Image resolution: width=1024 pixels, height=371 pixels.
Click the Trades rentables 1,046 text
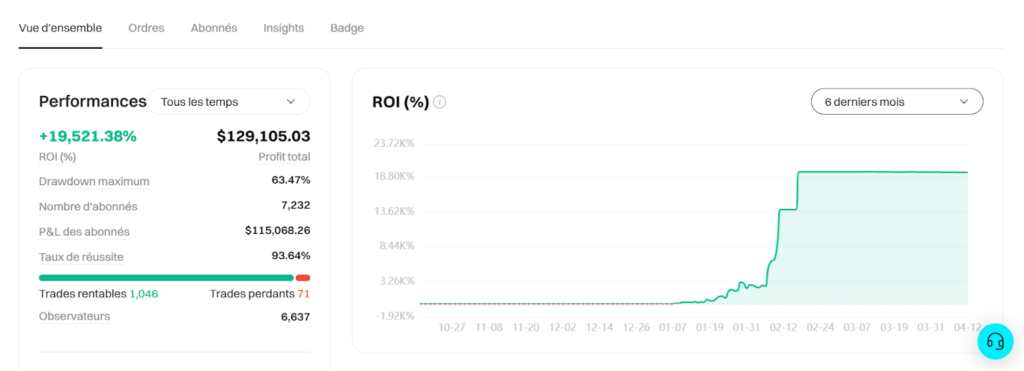(x=99, y=294)
